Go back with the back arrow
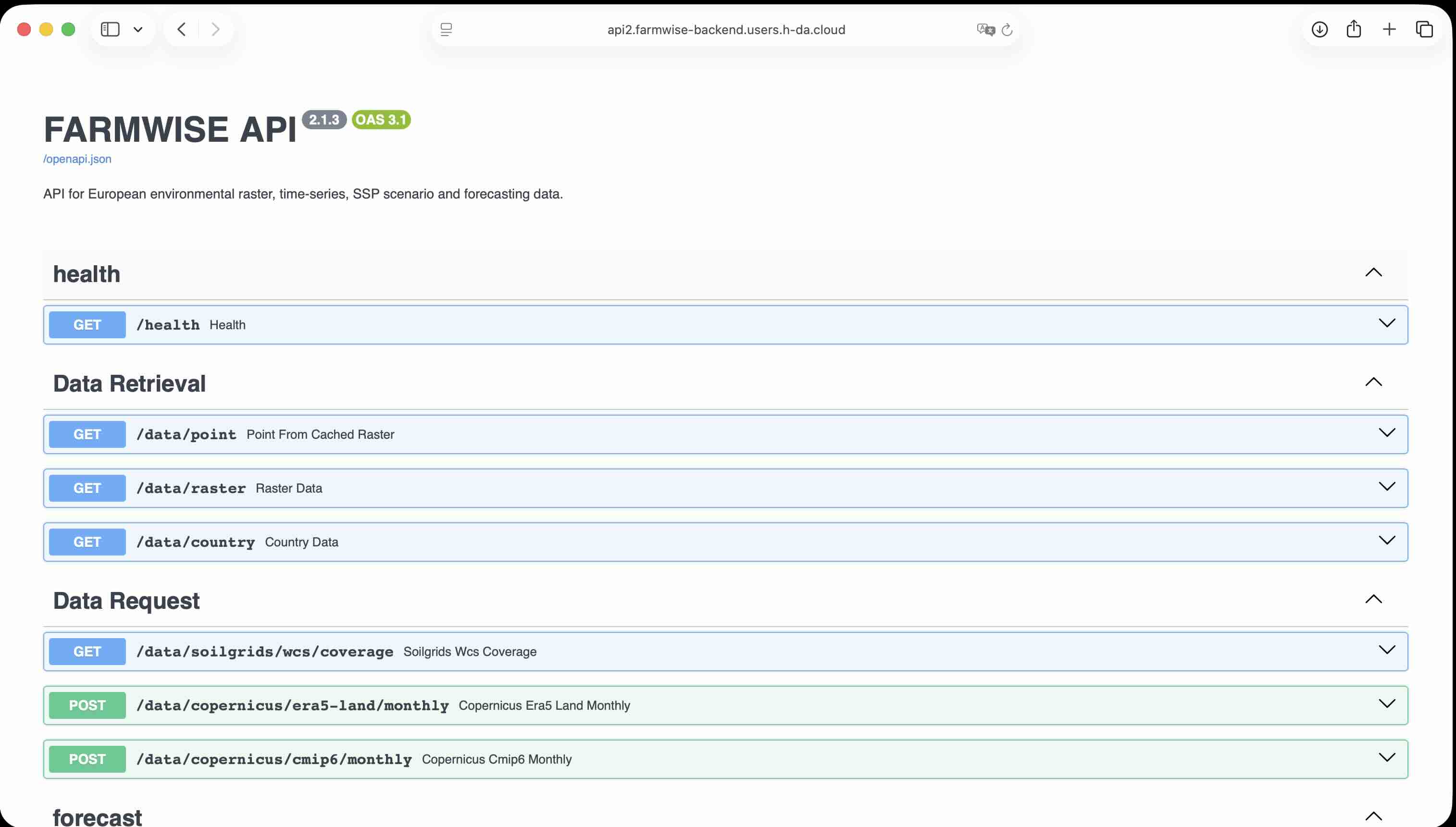The width and height of the screenshot is (1456, 827). click(181, 29)
